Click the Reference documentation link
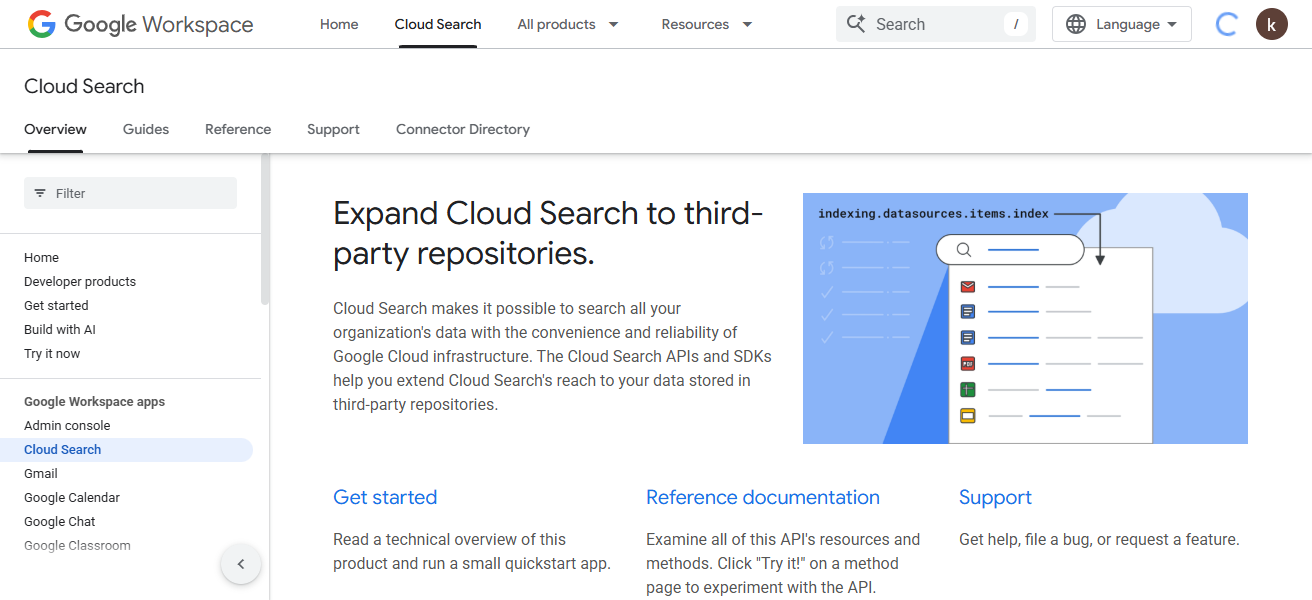This screenshot has height=600, width=1312. pyautogui.click(x=762, y=496)
